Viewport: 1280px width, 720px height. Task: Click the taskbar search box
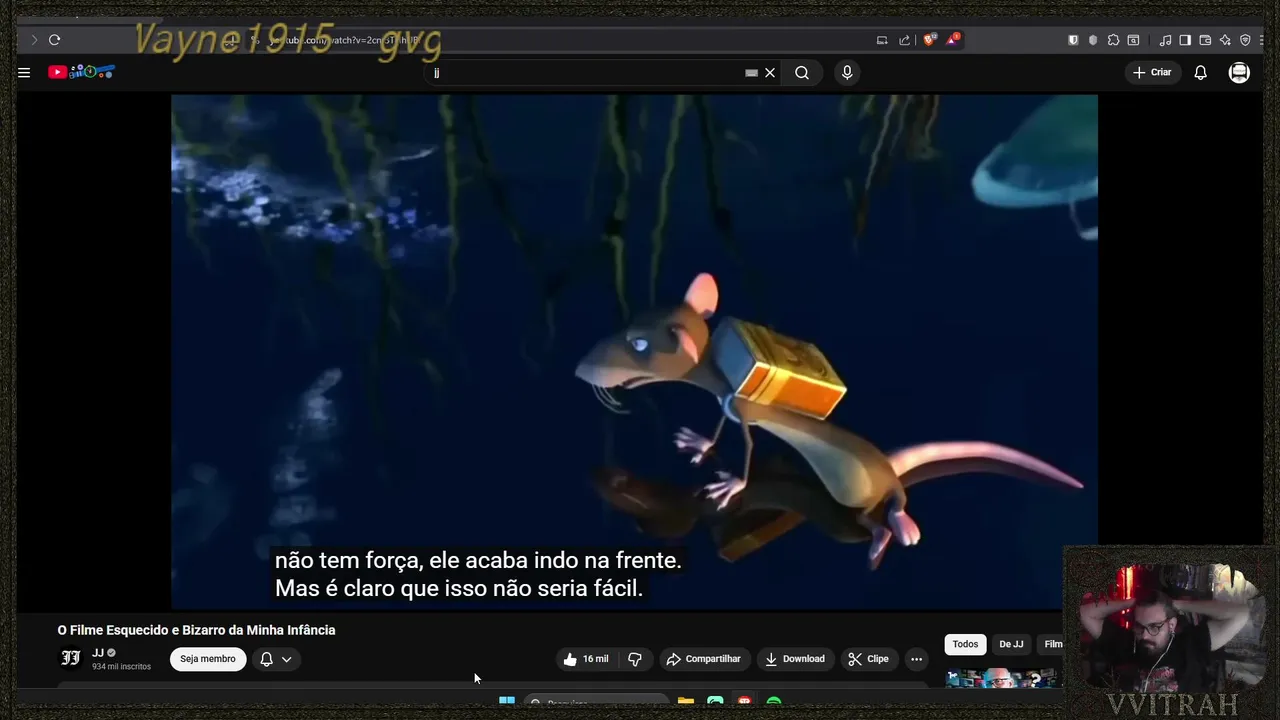pos(596,701)
